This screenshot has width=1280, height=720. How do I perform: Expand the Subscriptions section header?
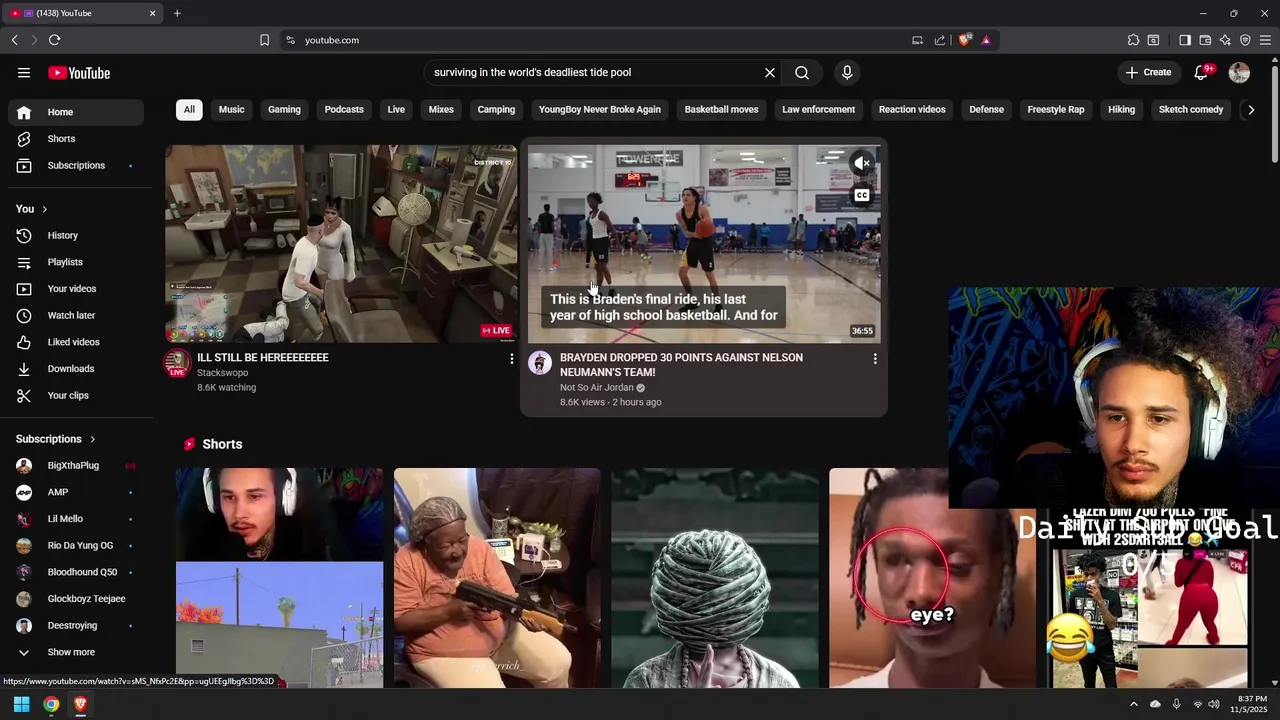pyautogui.click(x=56, y=439)
